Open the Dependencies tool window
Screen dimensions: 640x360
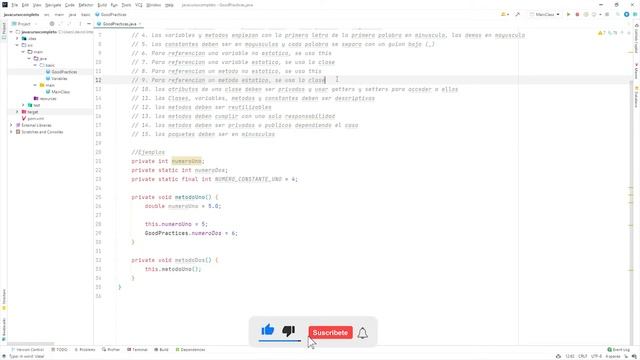click(x=190, y=350)
